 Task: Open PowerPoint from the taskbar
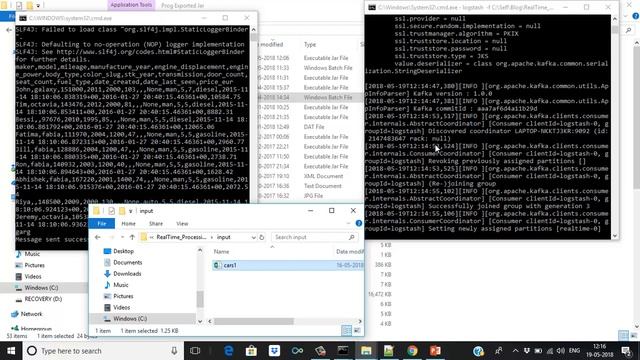[435, 351]
